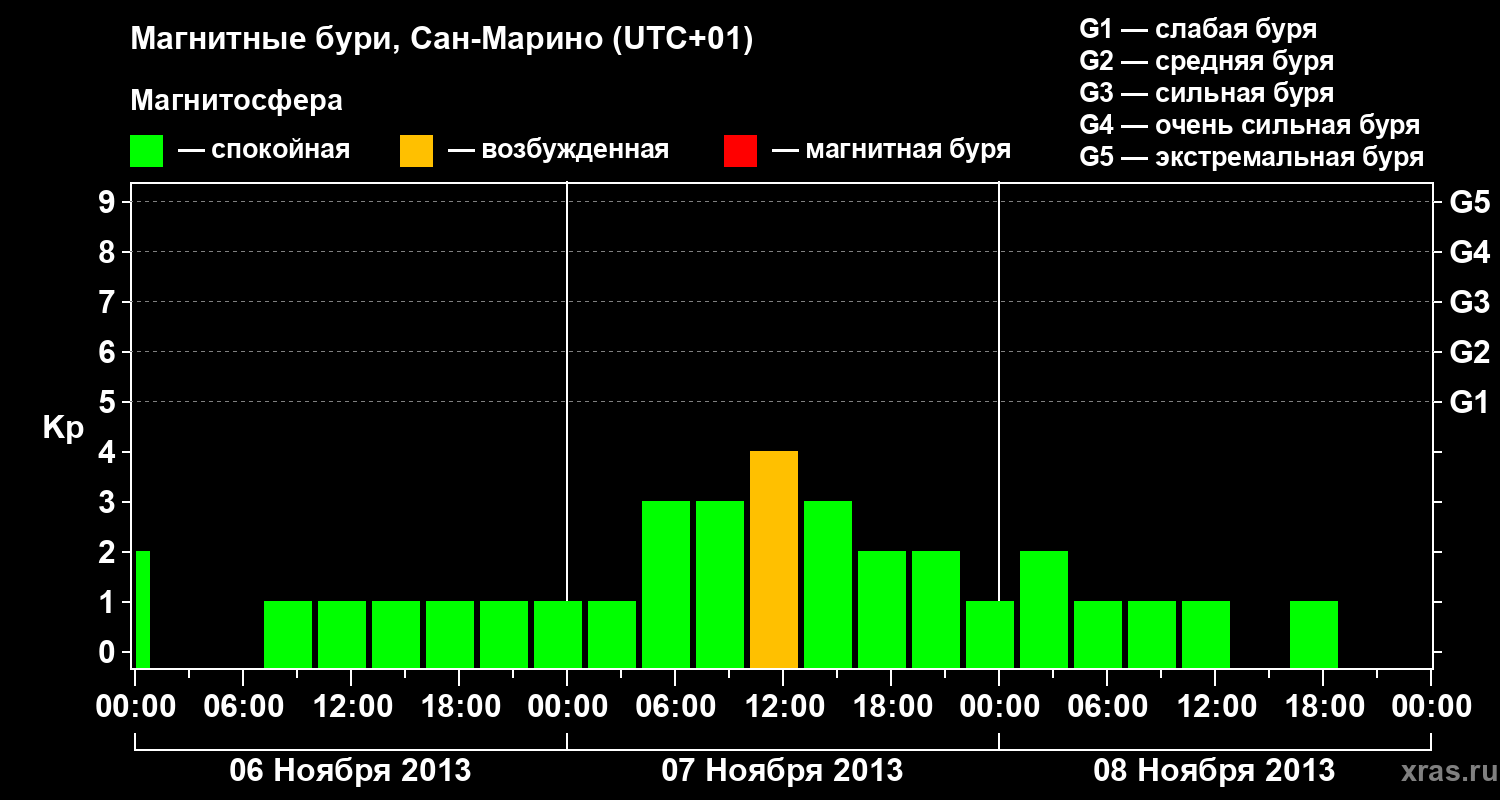Click the Kp axis value 7

tap(109, 302)
